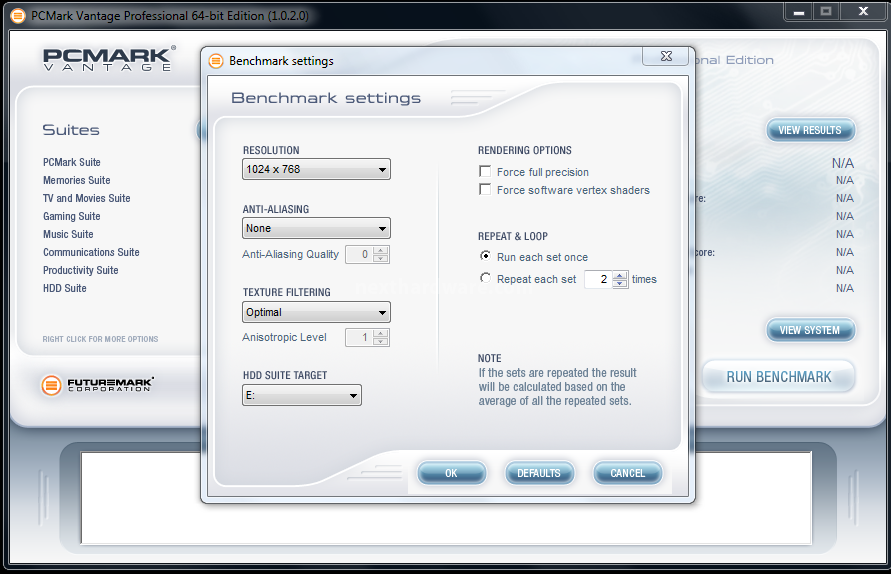Decrease repeat times count
The image size is (891, 574).
coord(621,284)
